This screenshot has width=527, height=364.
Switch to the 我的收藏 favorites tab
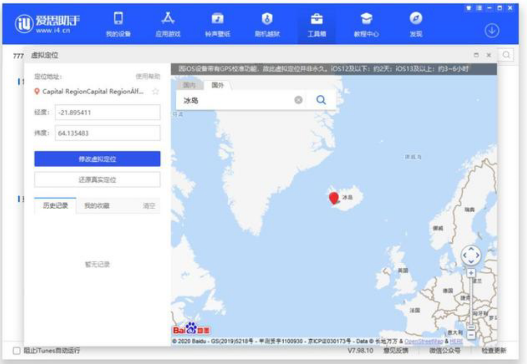[x=97, y=206]
